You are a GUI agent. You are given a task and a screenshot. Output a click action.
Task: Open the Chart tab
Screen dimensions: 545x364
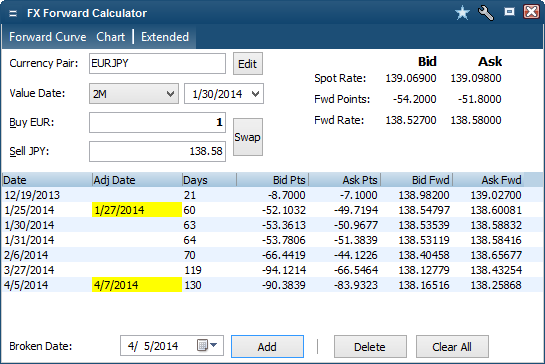pos(111,37)
